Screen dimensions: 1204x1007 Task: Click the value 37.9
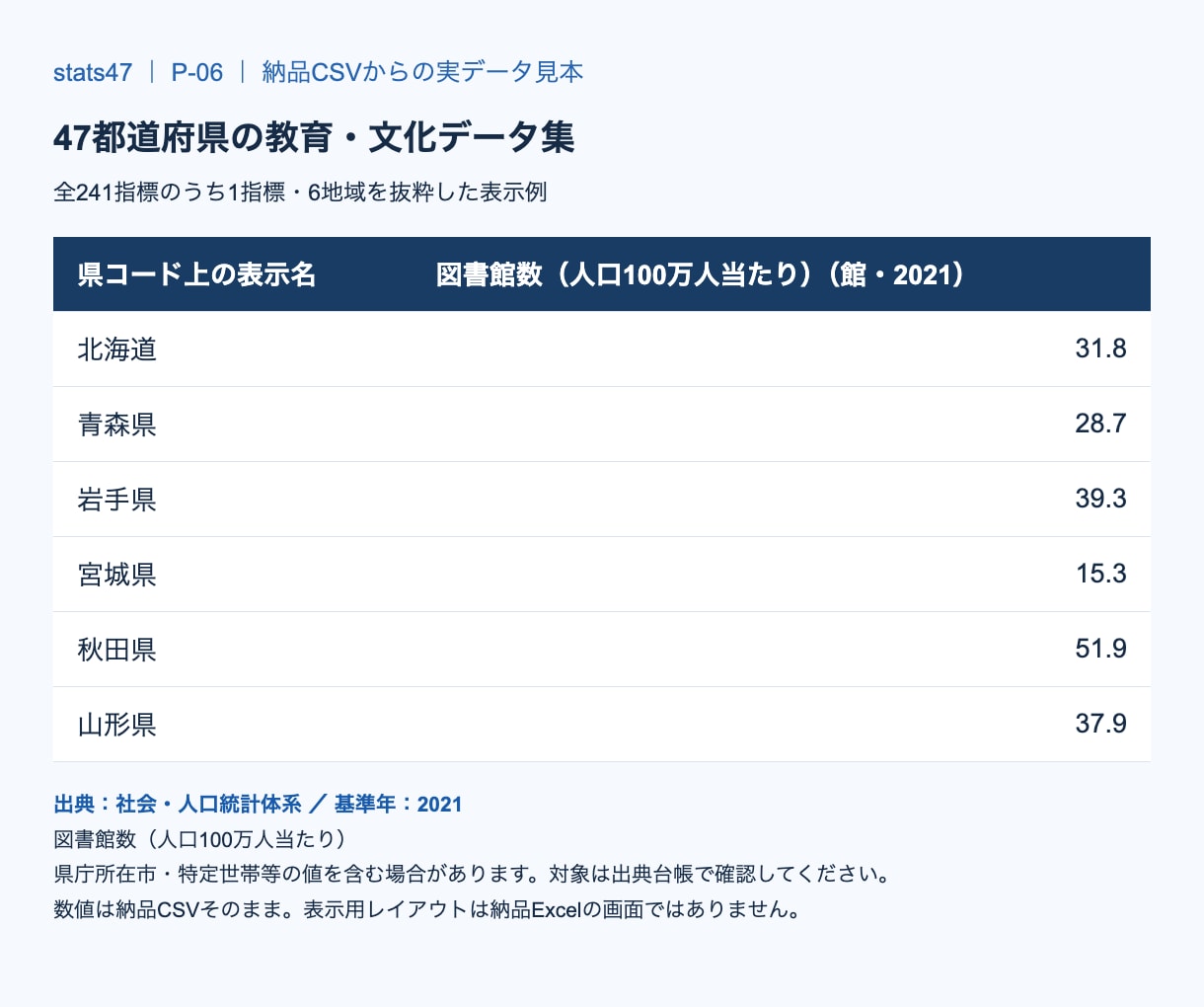pos(1100,724)
